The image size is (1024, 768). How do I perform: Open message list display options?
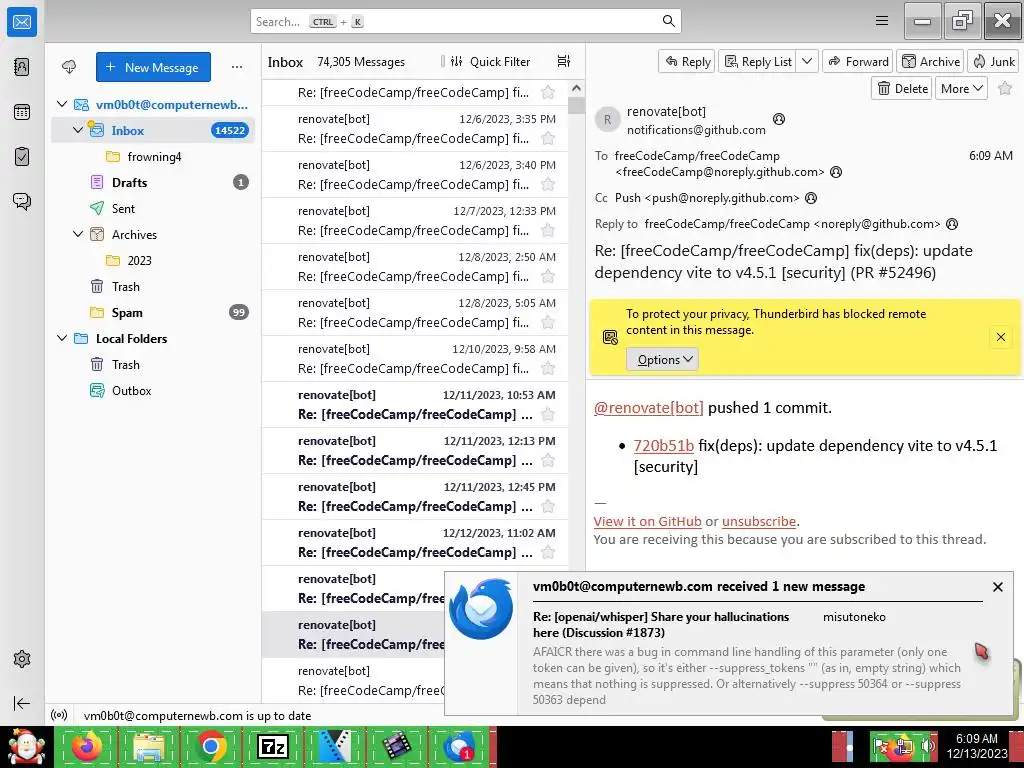pyautogui.click(x=564, y=61)
